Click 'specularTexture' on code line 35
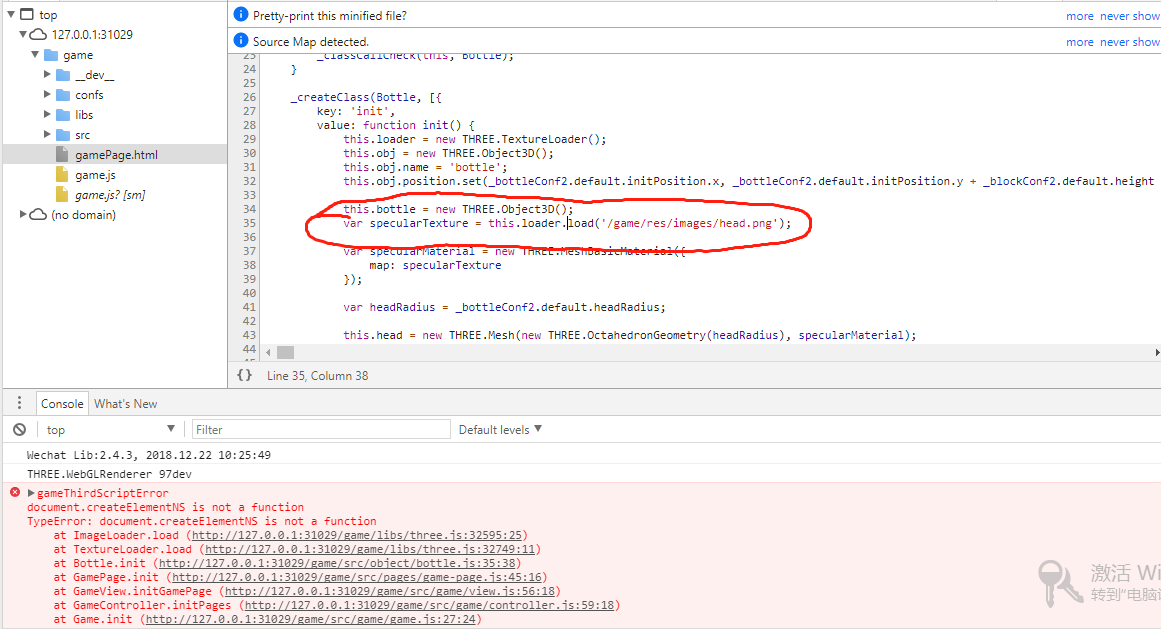1161x629 pixels. tap(419, 223)
